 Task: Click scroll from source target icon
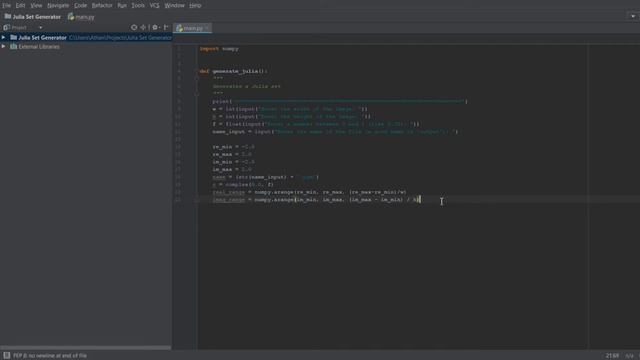(134, 27)
